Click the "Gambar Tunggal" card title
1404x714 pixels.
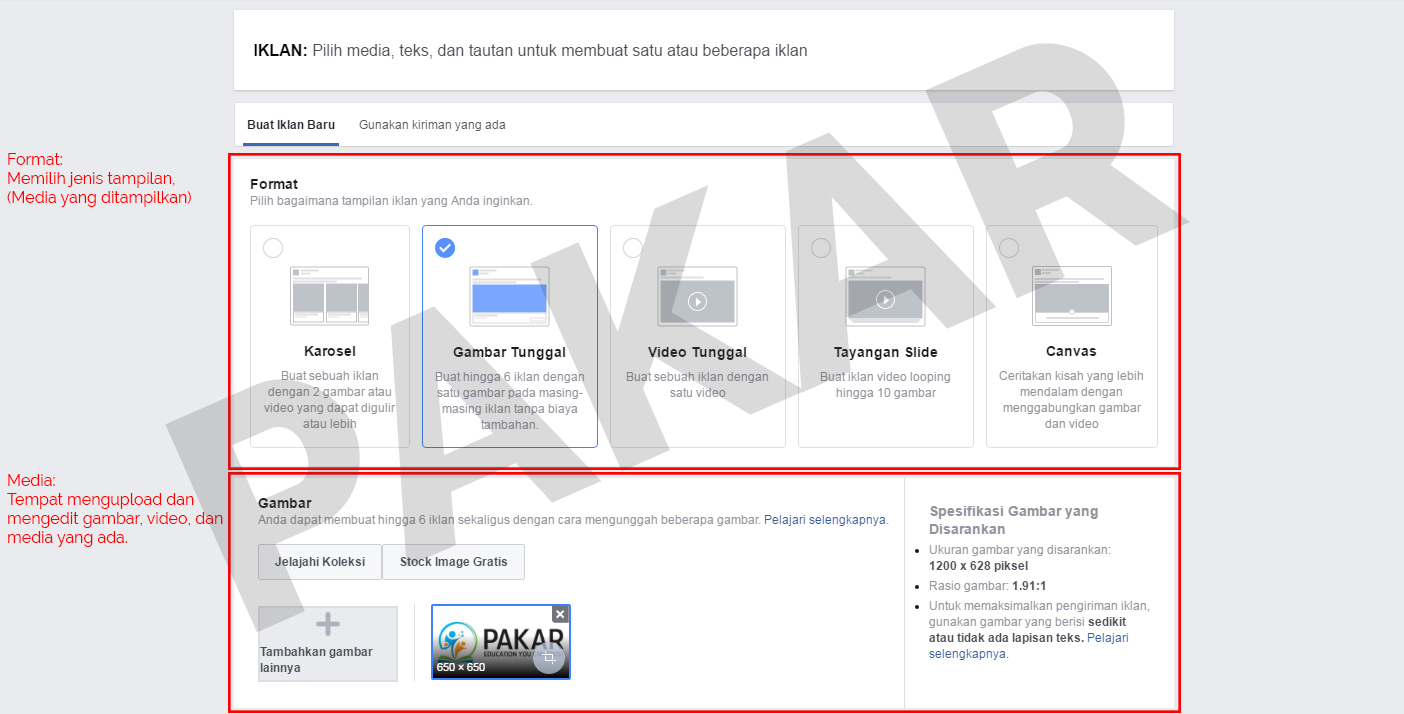click(510, 352)
